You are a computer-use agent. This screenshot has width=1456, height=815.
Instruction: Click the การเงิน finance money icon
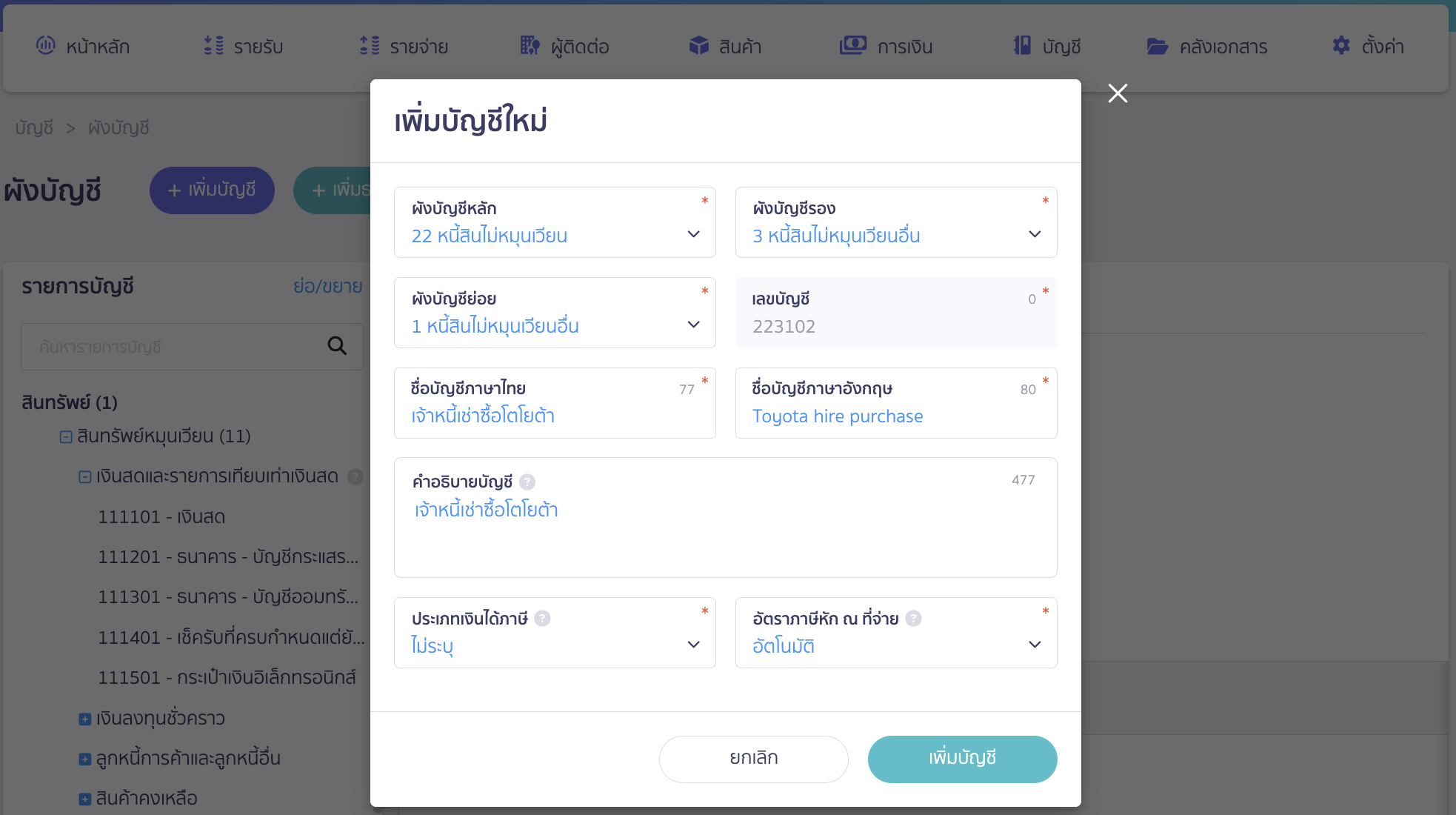pos(853,46)
